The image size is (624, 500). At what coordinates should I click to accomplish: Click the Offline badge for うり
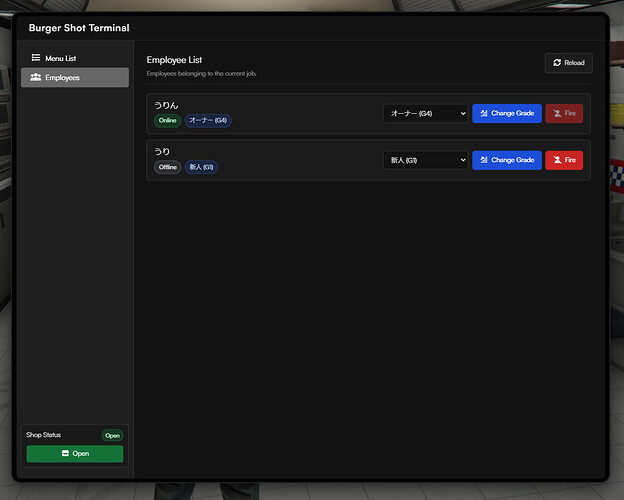[x=168, y=167]
